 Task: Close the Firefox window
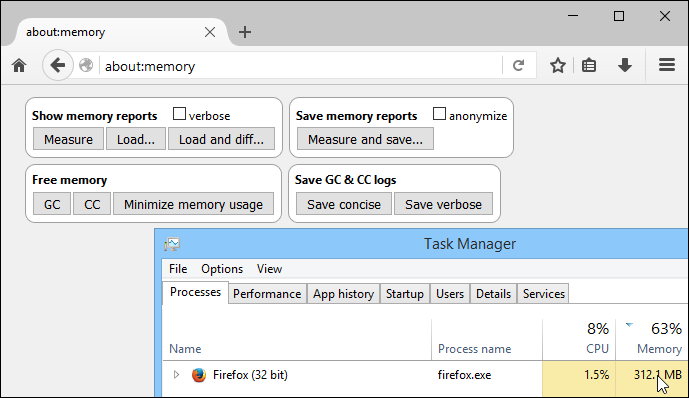pyautogui.click(x=665, y=16)
